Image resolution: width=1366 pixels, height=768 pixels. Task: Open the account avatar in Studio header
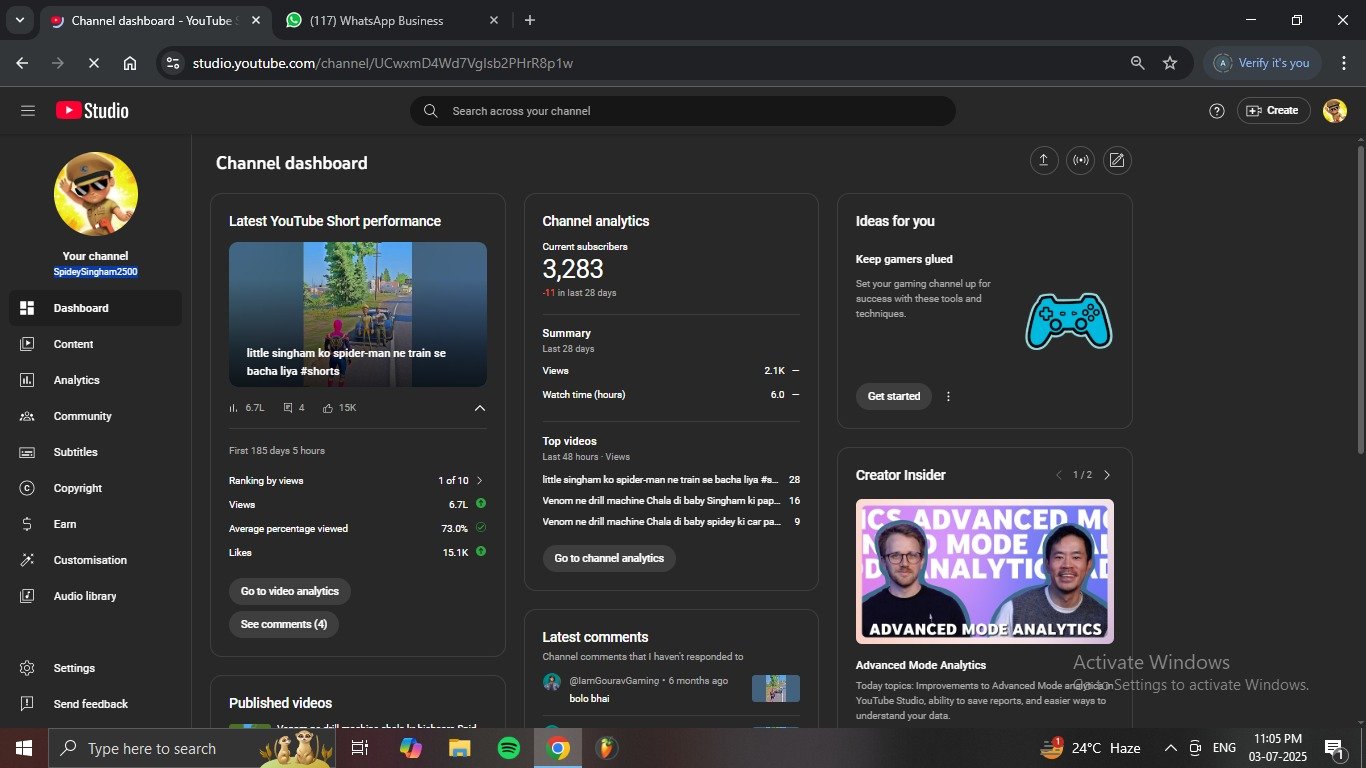(x=1335, y=111)
